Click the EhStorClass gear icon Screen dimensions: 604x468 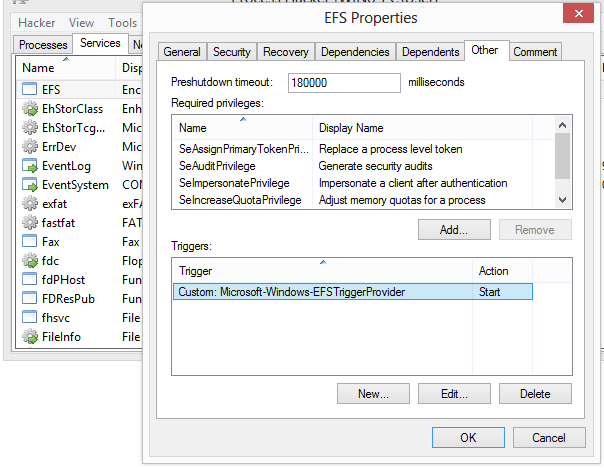pos(30,109)
